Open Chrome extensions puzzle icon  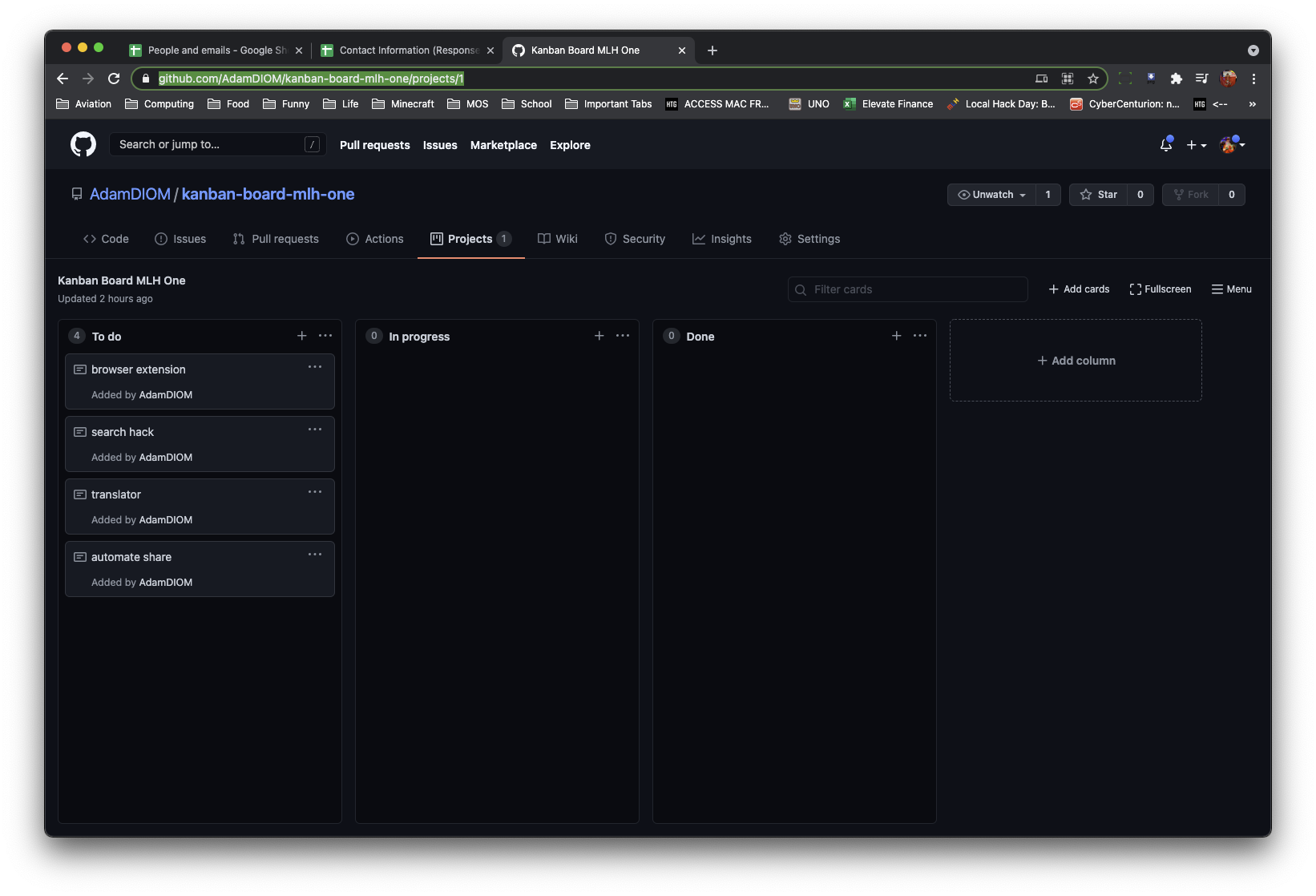coord(1177,79)
